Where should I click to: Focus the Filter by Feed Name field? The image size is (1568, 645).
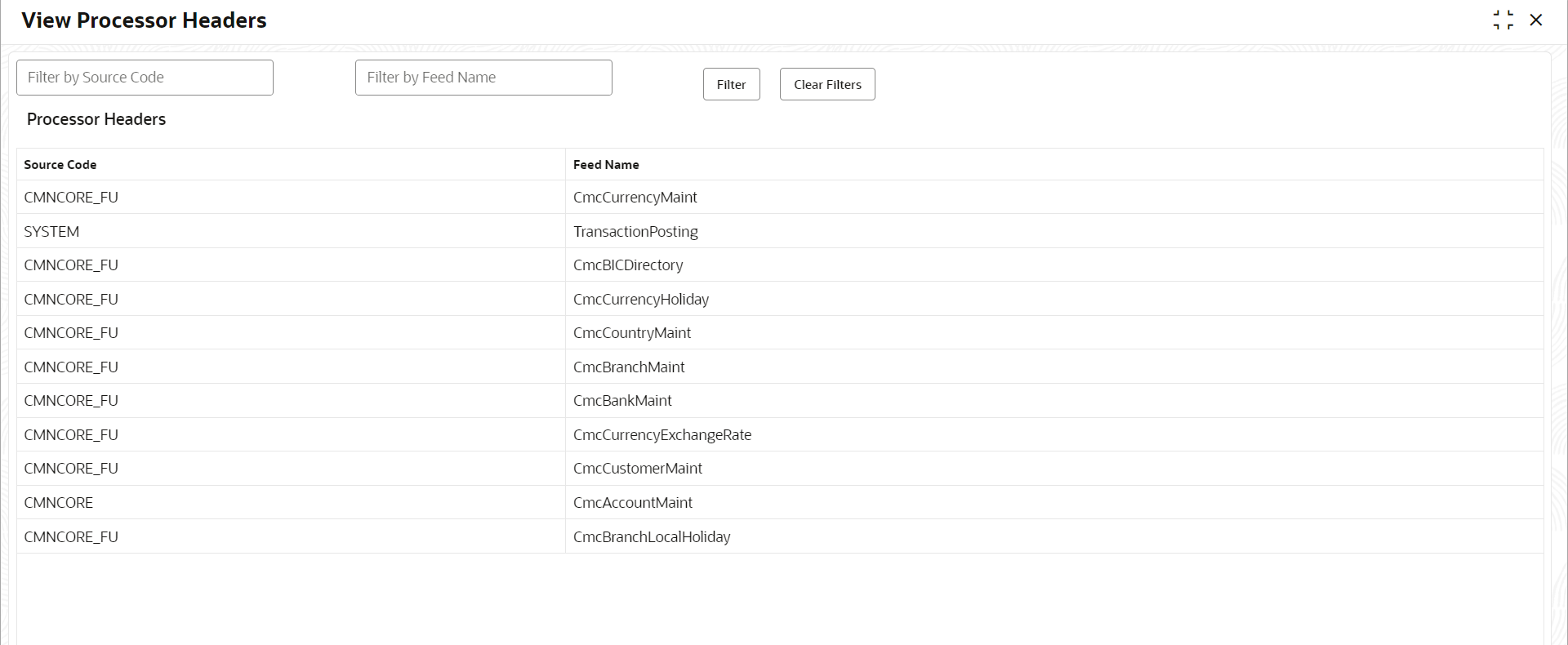[483, 78]
